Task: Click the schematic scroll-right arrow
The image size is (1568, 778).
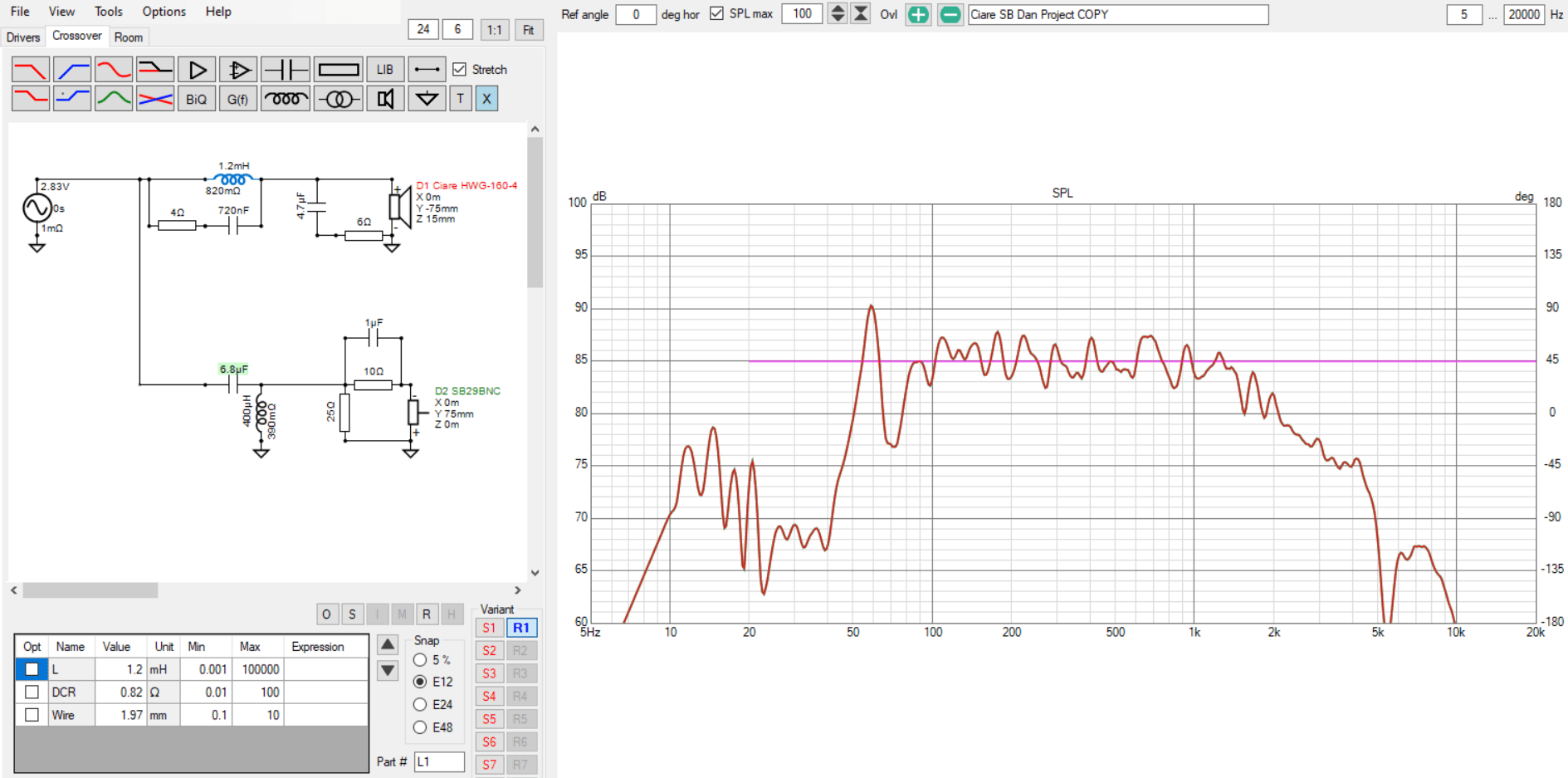Action: (517, 590)
